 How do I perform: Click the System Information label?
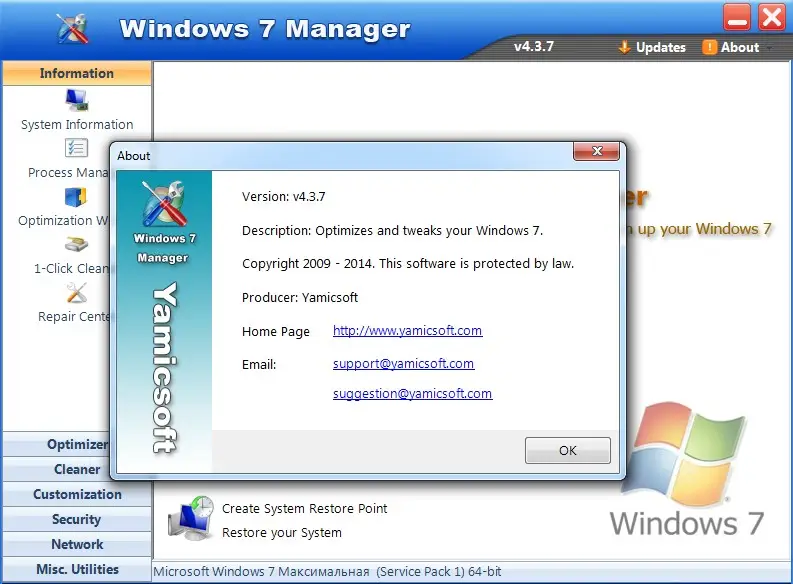click(77, 124)
